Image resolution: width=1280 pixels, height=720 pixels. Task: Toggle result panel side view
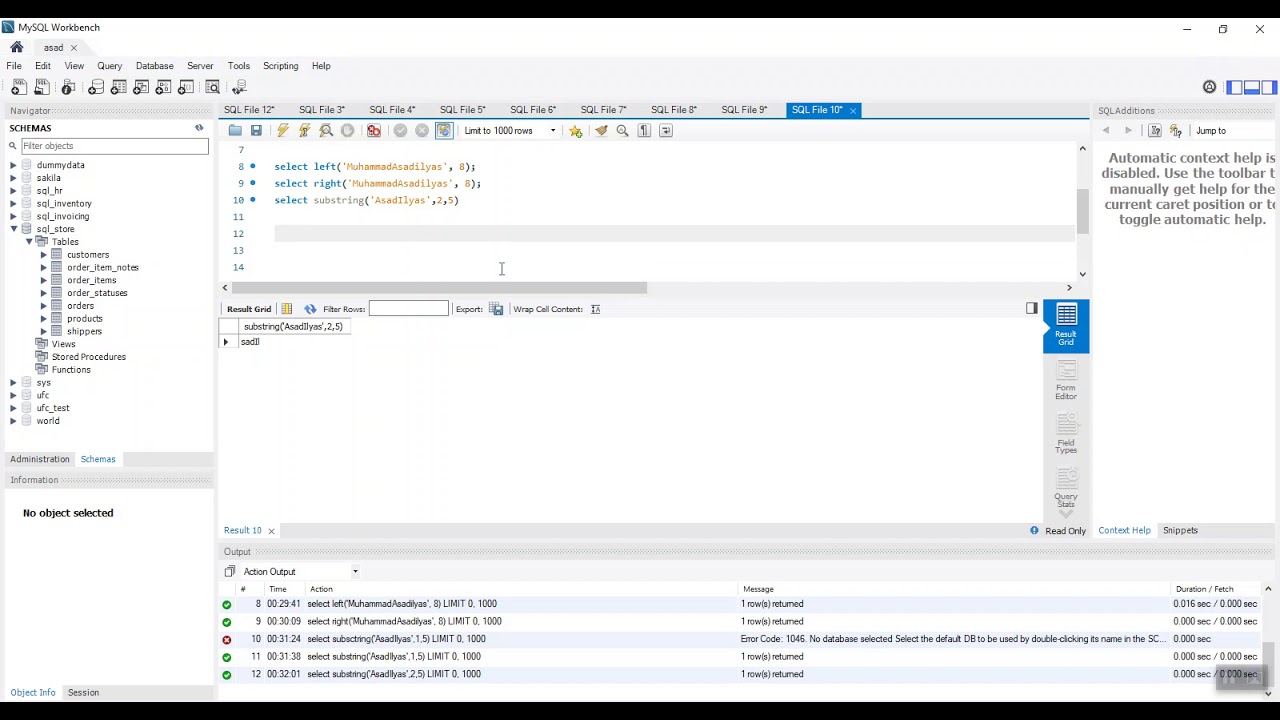click(1032, 309)
